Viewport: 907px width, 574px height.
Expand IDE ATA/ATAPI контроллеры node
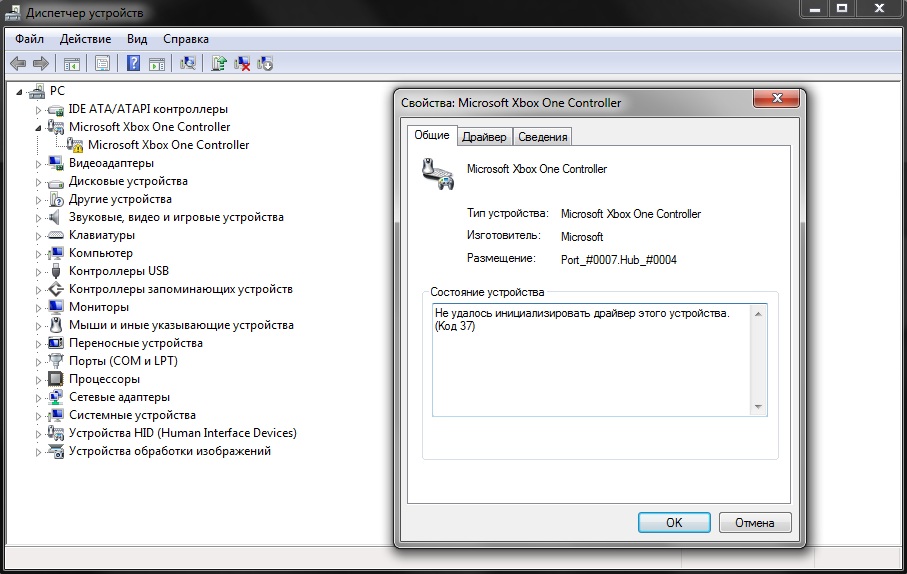tap(38, 110)
